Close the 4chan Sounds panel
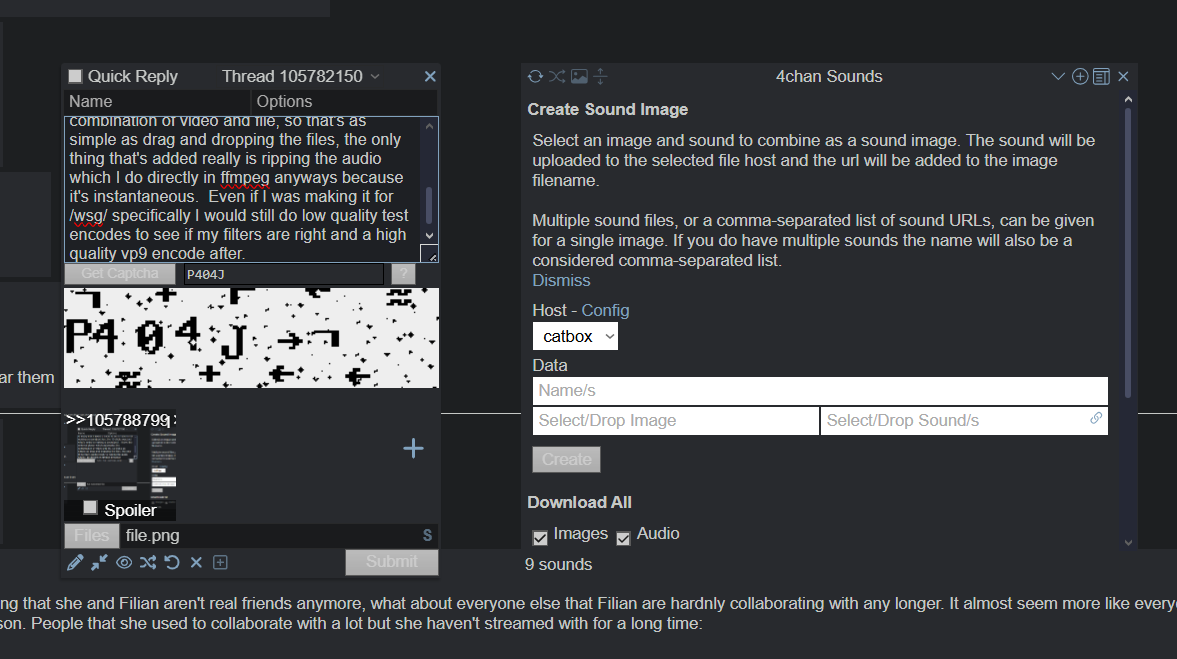 [1123, 77]
